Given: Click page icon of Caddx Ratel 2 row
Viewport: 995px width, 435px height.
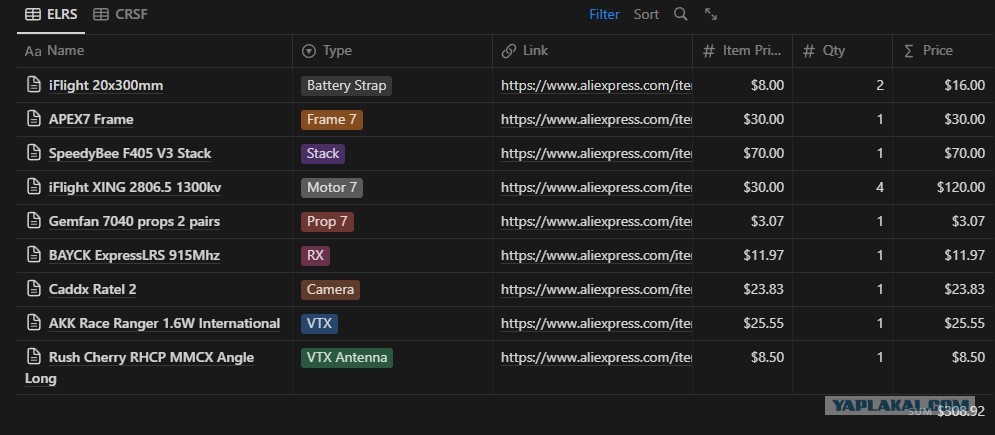Looking at the screenshot, I should click(34, 289).
